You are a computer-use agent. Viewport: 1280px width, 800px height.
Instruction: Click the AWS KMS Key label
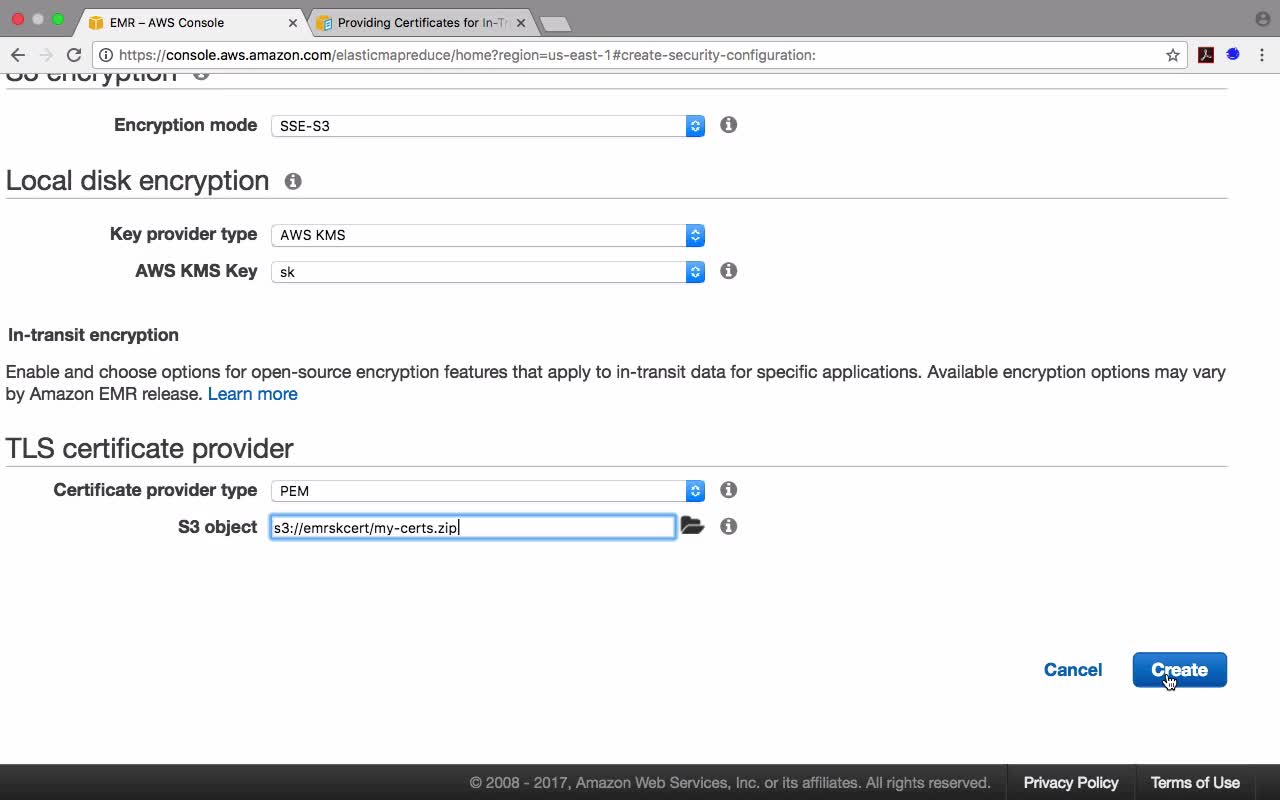coord(197,271)
